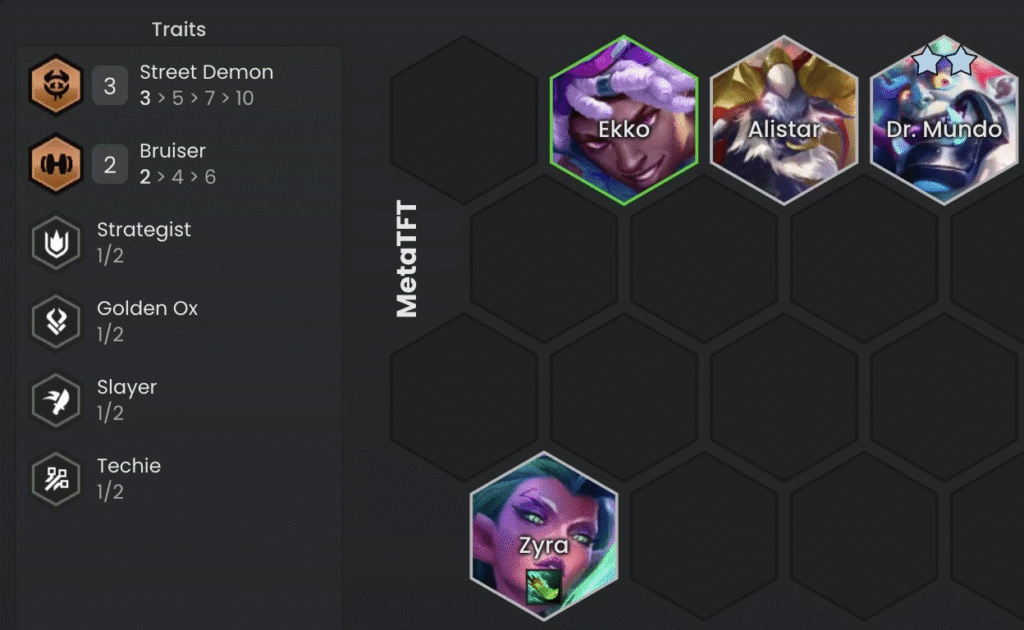Click the Street Demon trait icon
Screen dimensions: 1024x630
56,85
